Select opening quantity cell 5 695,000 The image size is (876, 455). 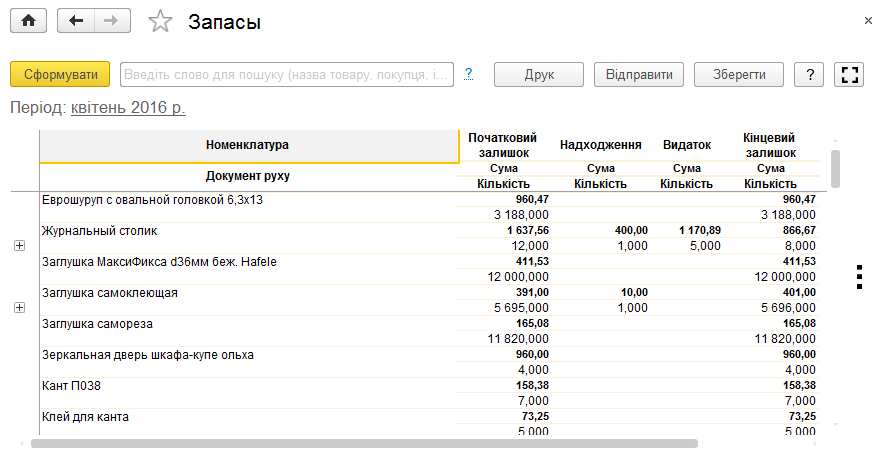pos(521,308)
